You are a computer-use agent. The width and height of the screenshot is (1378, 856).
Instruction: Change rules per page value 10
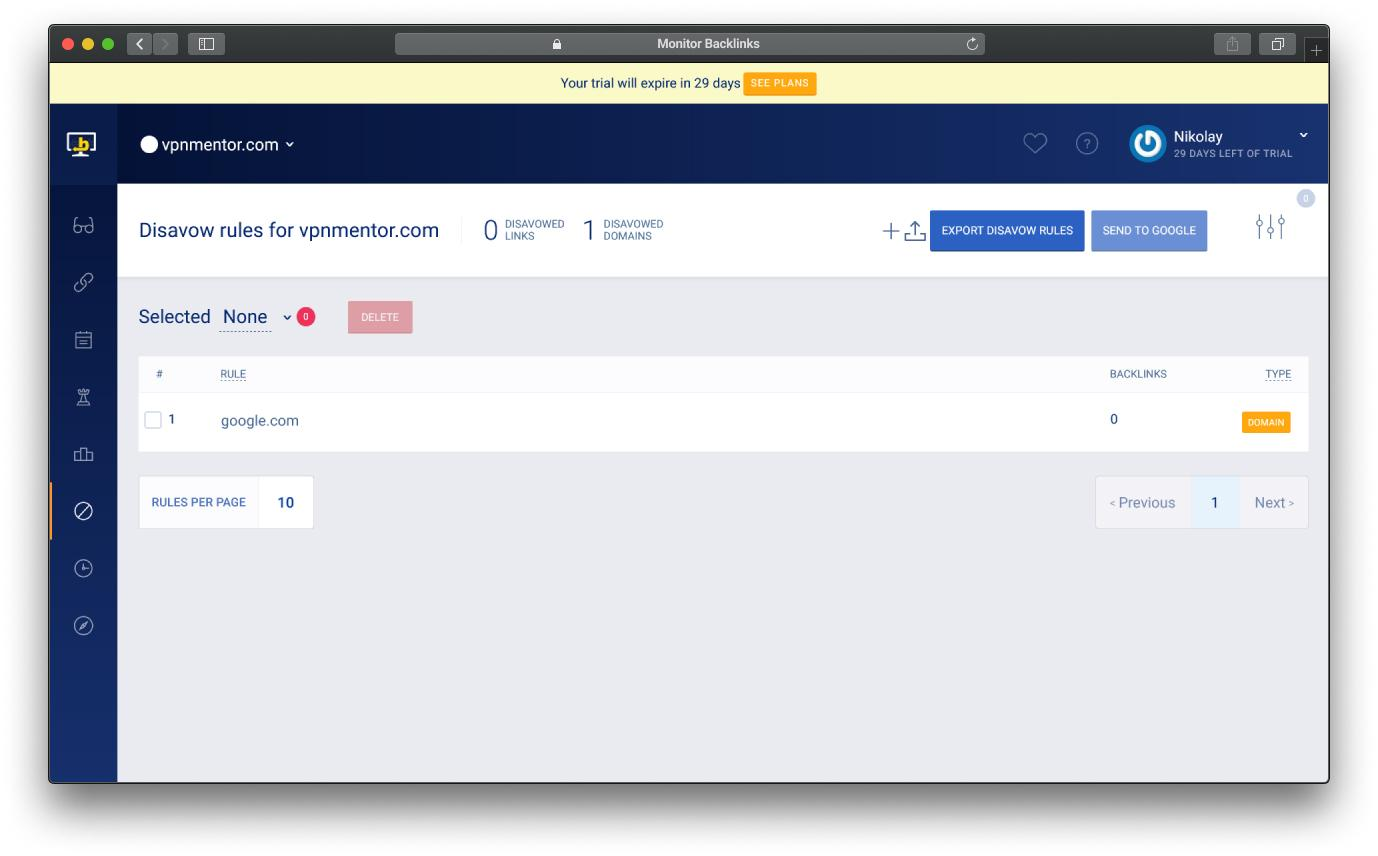click(x=286, y=502)
